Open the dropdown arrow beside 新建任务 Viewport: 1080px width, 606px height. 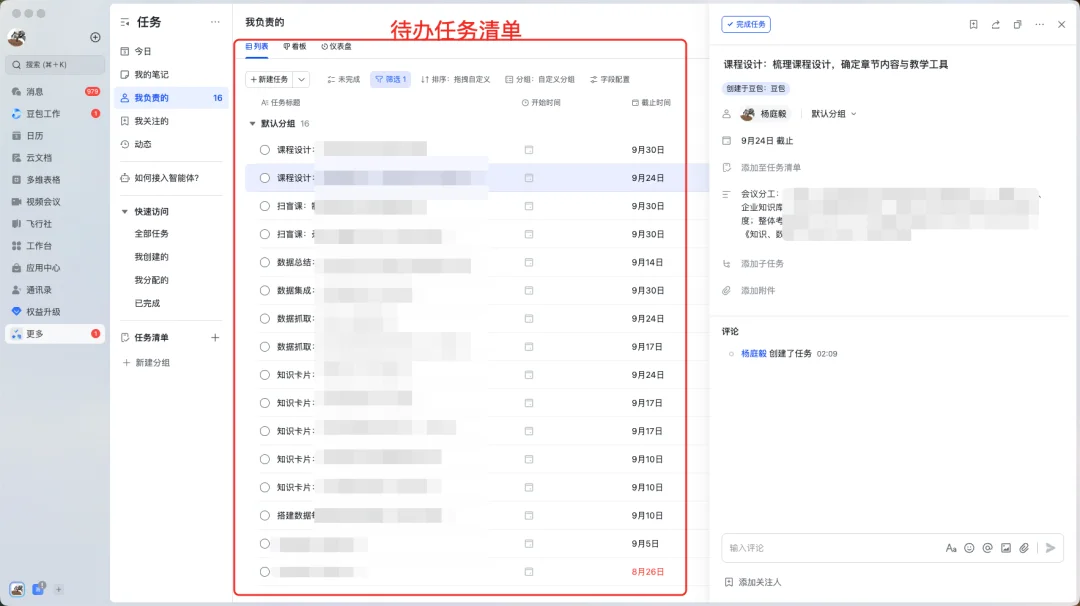tap(301, 79)
